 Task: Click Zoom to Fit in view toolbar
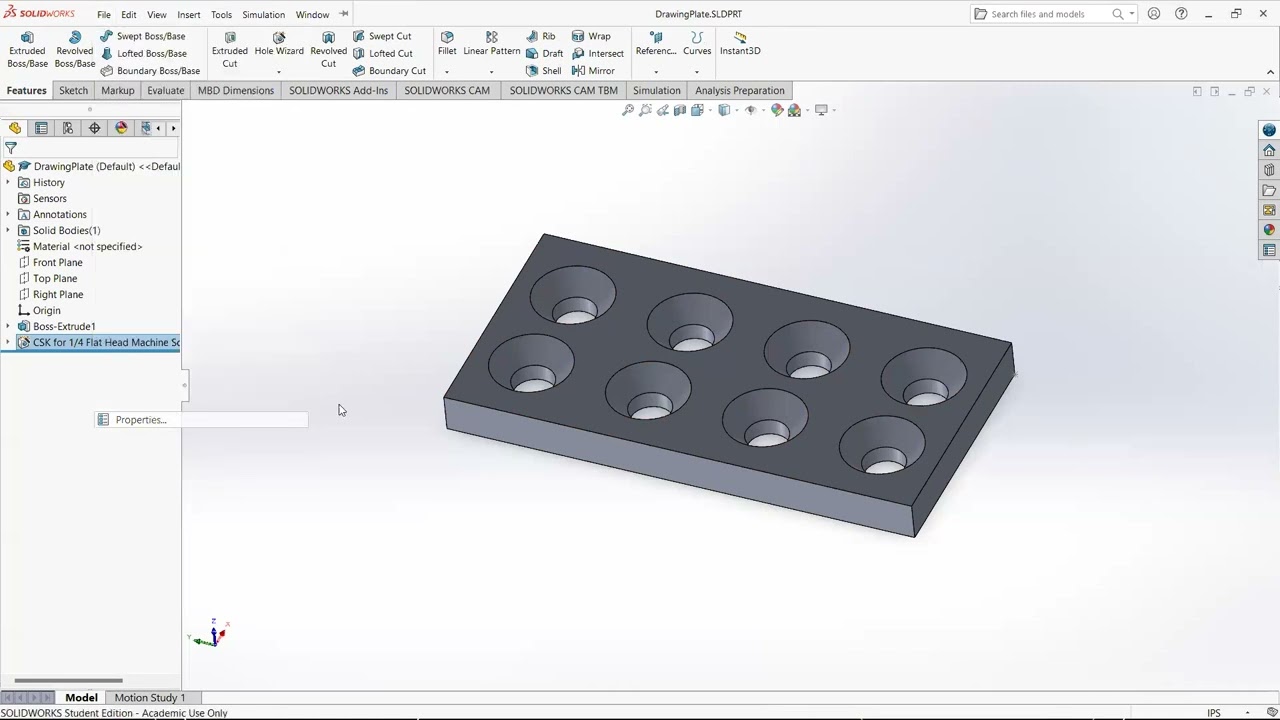click(x=628, y=110)
